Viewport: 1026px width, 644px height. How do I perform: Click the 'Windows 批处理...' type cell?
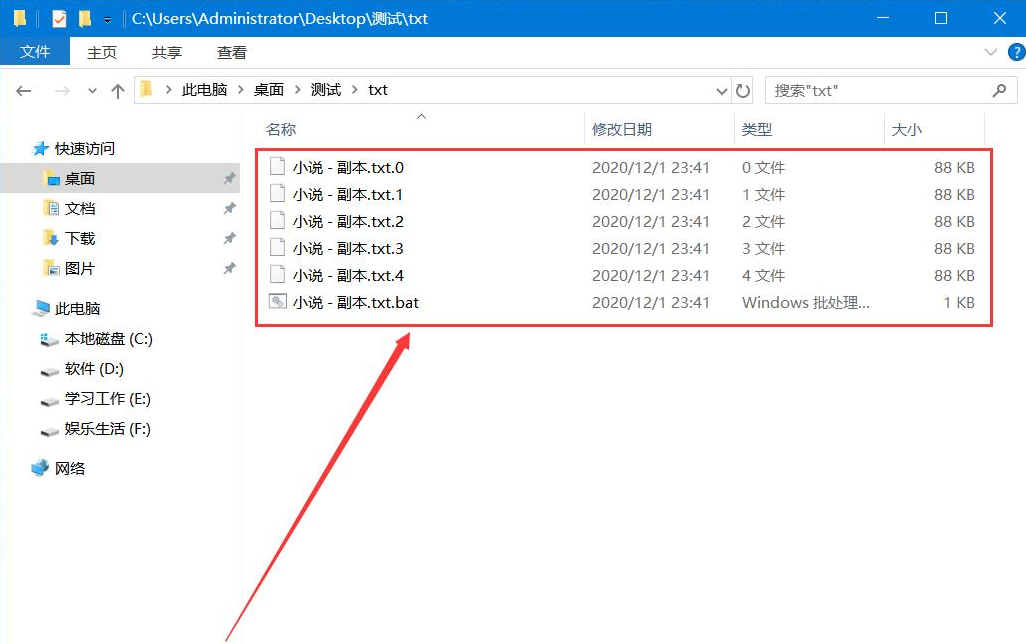coord(805,302)
